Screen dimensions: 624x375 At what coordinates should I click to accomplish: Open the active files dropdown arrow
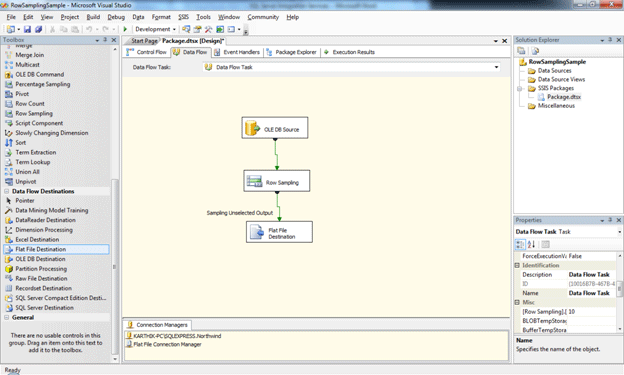(495, 41)
